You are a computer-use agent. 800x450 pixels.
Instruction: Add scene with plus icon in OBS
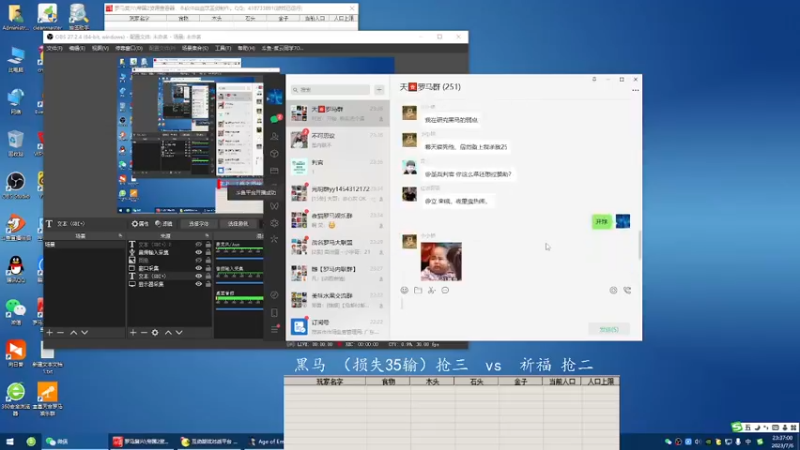(x=49, y=333)
